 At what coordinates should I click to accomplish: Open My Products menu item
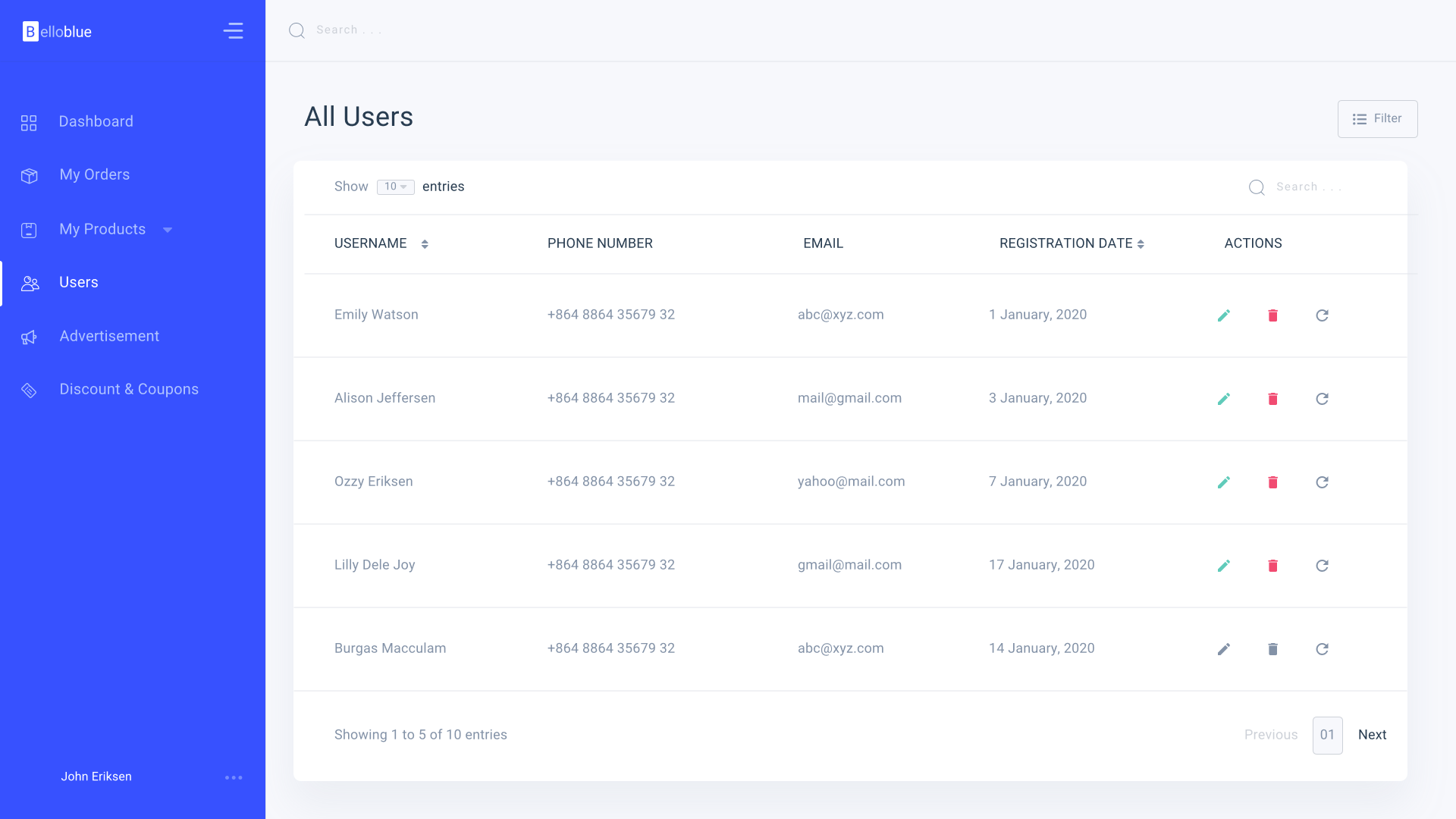coord(102,229)
